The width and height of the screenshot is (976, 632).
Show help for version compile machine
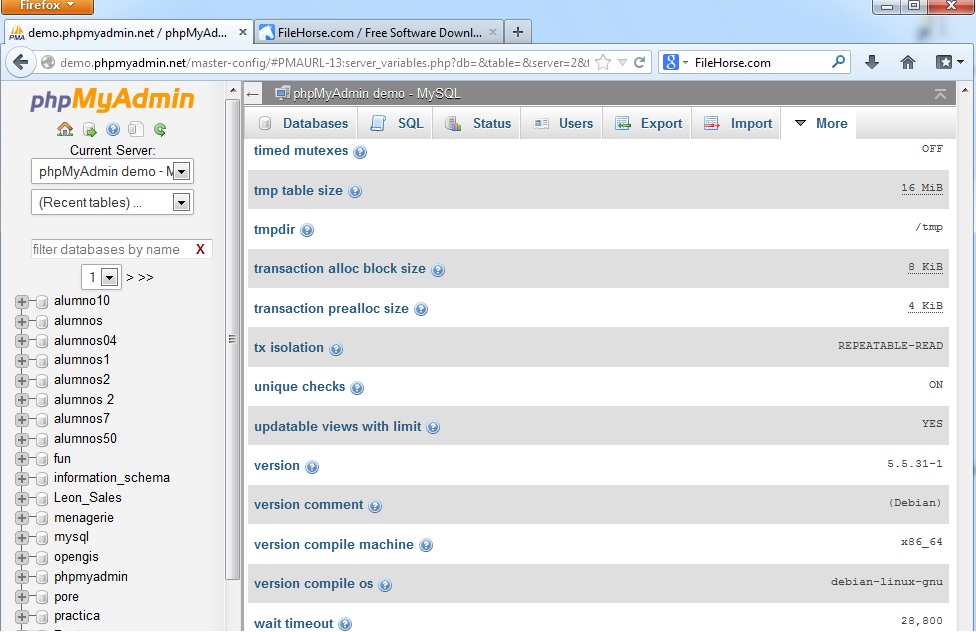tap(426, 545)
